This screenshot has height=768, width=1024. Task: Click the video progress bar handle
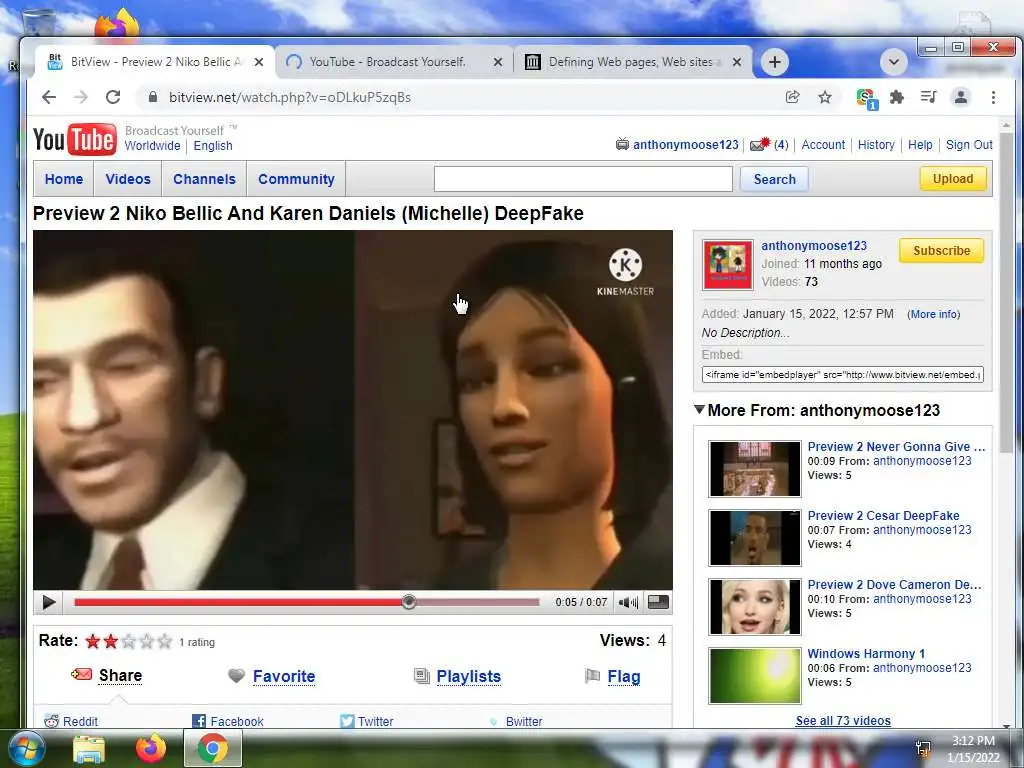pyautogui.click(x=409, y=602)
